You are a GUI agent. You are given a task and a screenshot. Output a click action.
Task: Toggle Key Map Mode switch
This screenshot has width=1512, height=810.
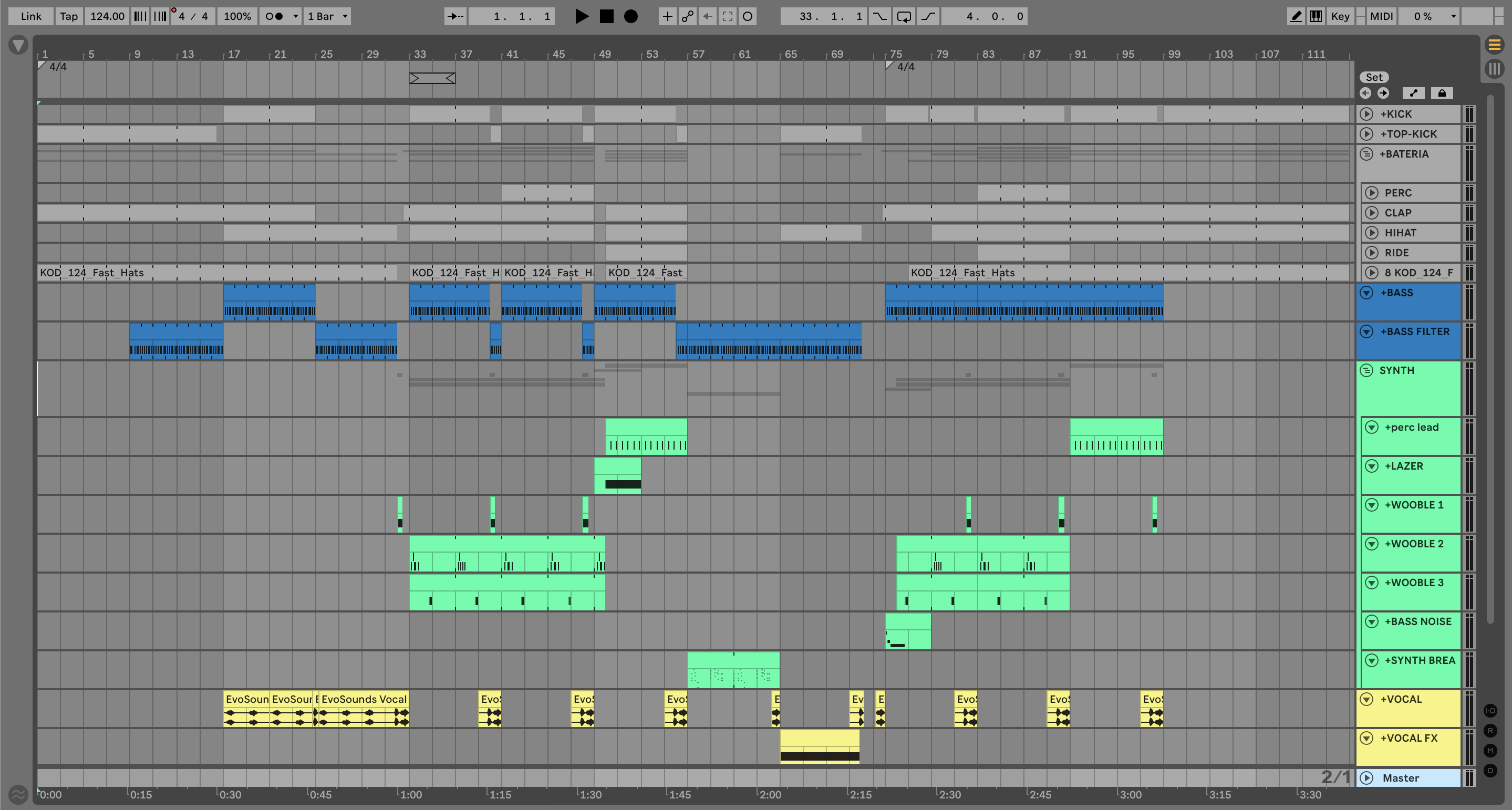click(x=1340, y=16)
